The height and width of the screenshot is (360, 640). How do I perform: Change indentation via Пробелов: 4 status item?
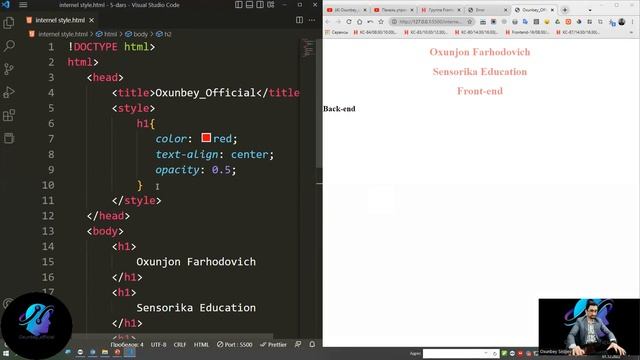tap(127, 344)
